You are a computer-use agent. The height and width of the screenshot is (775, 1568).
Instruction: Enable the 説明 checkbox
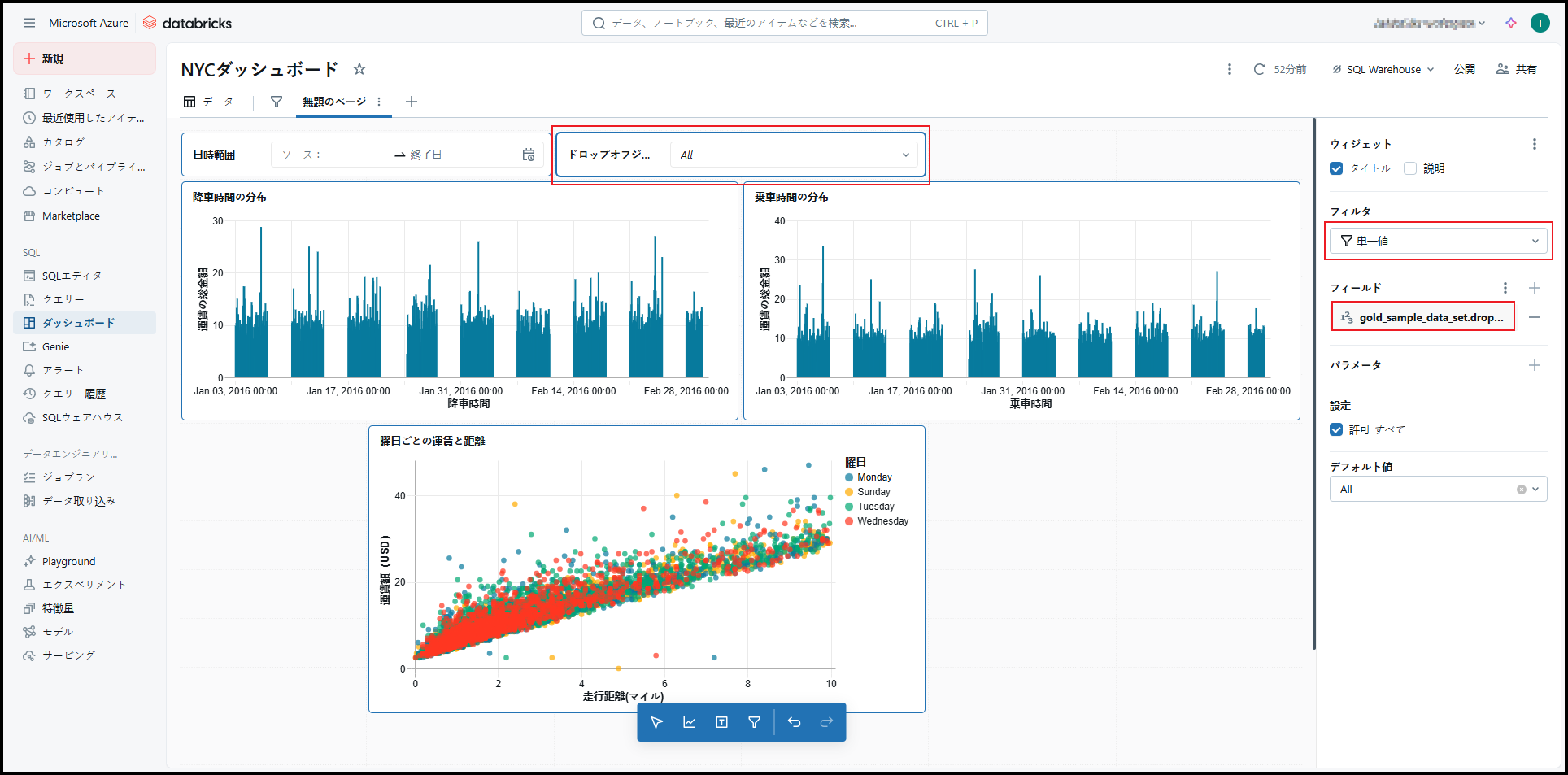pos(1410,168)
